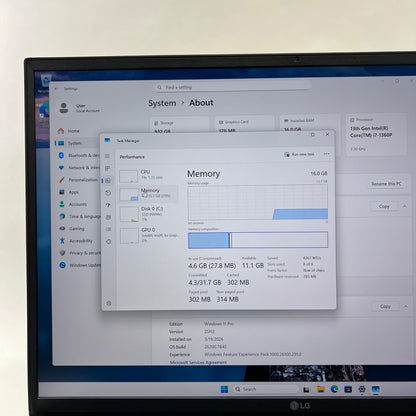Open Windows Start button on taskbar
Image resolution: width=416 pixels, height=416 pixels.
[224, 389]
